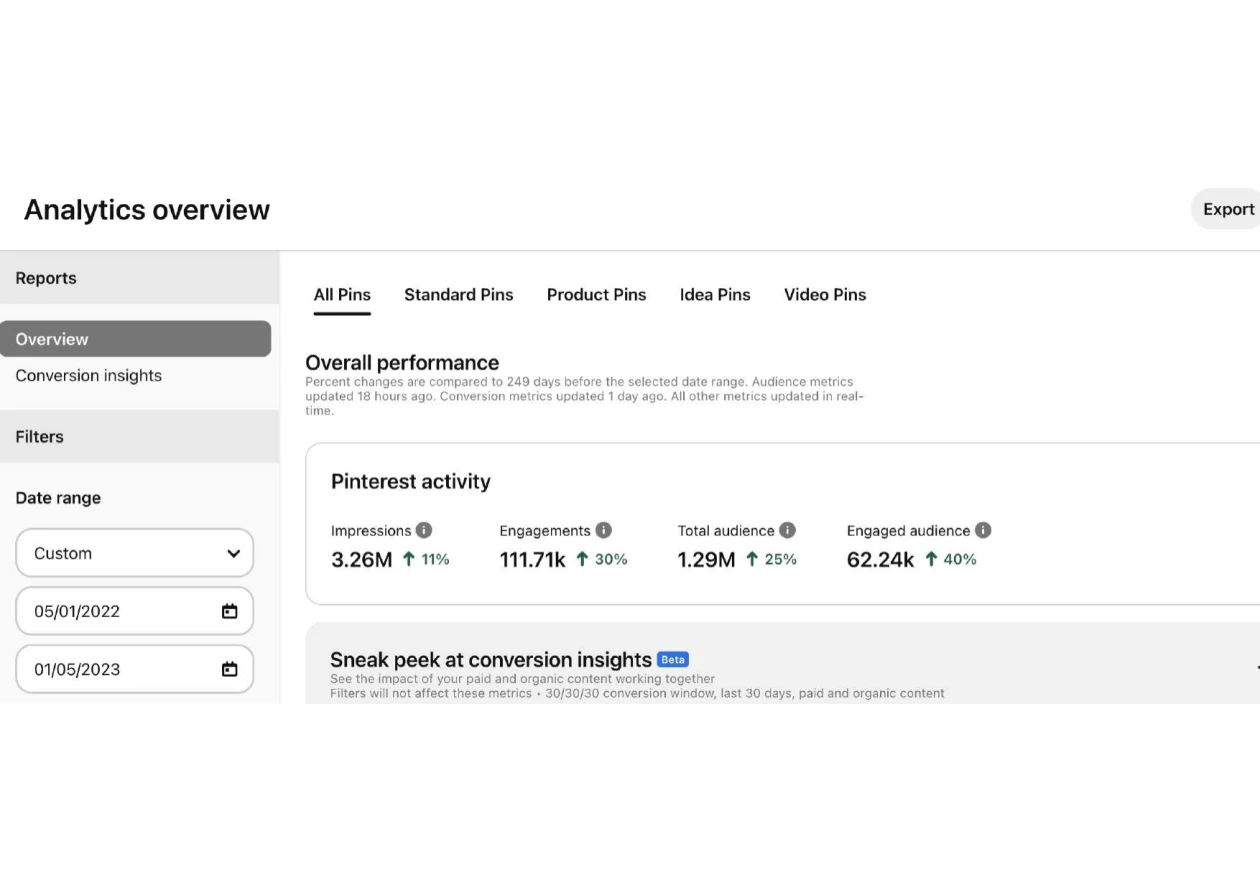Open the Idea Pins analytics tab
1260x890 pixels.
point(714,294)
